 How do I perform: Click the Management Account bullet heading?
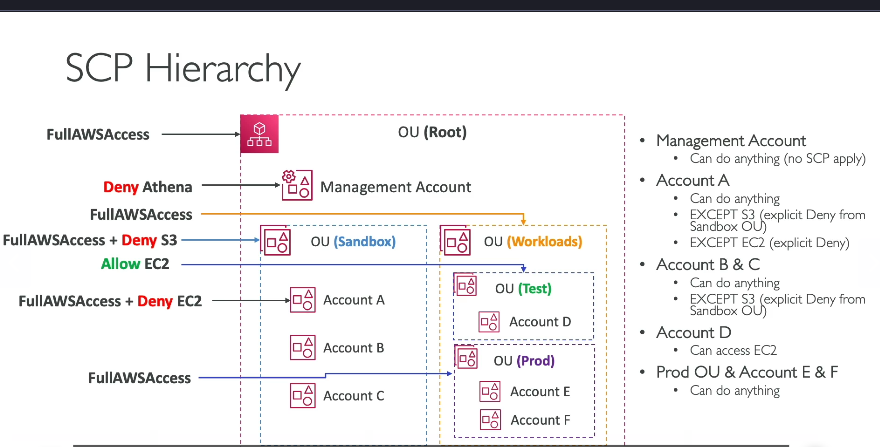pos(731,140)
